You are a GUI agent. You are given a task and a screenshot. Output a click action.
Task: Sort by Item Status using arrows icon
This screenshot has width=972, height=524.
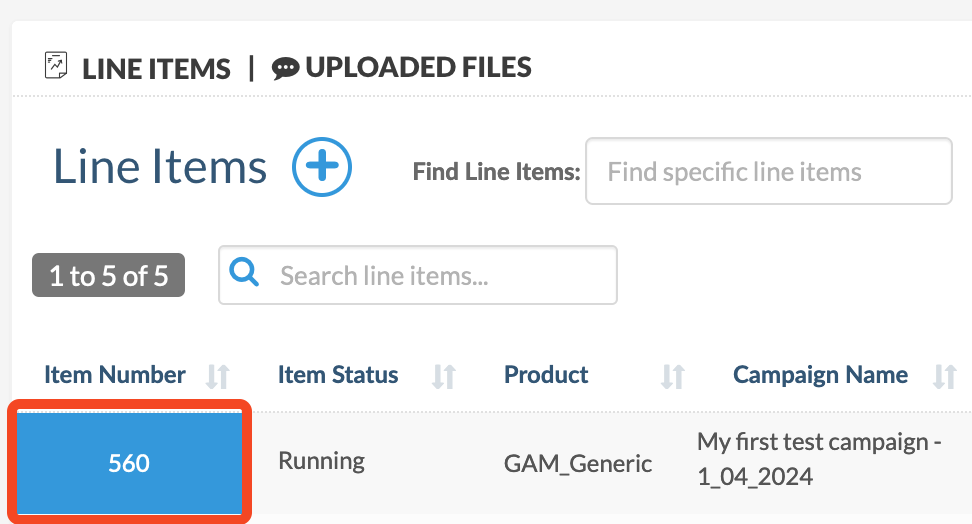444,376
